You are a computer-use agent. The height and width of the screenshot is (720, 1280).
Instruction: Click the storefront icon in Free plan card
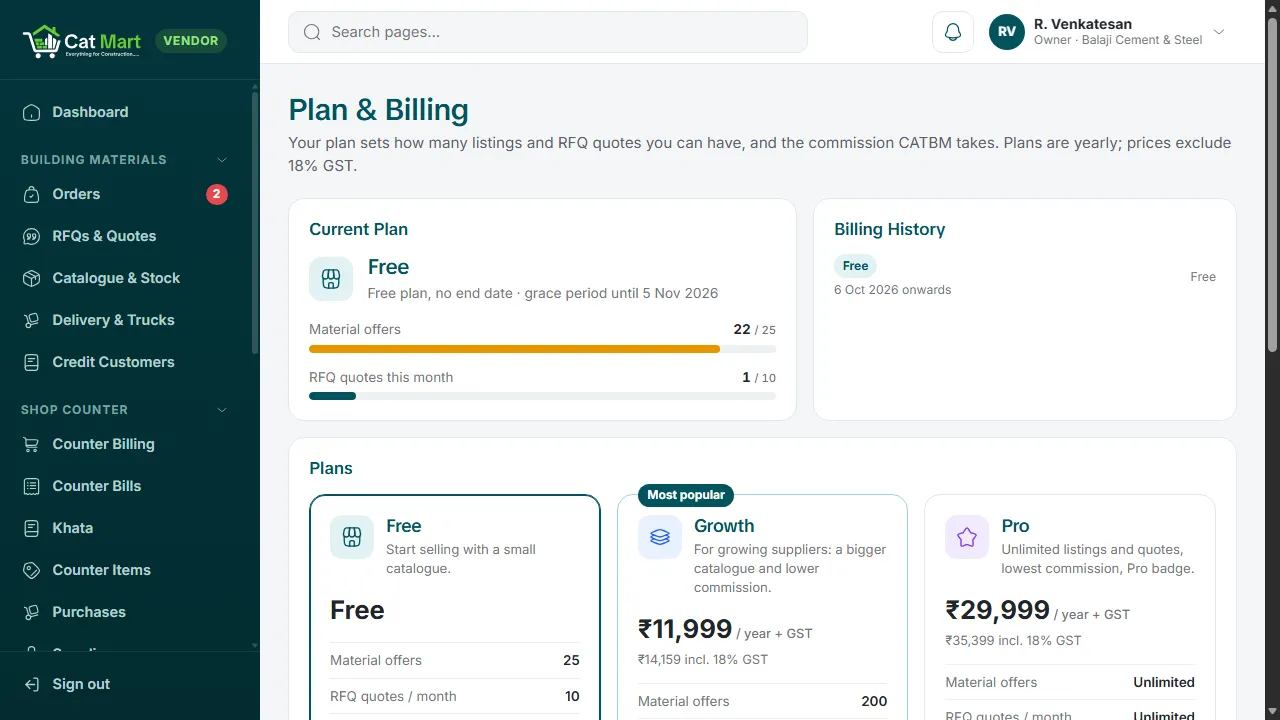[352, 537]
